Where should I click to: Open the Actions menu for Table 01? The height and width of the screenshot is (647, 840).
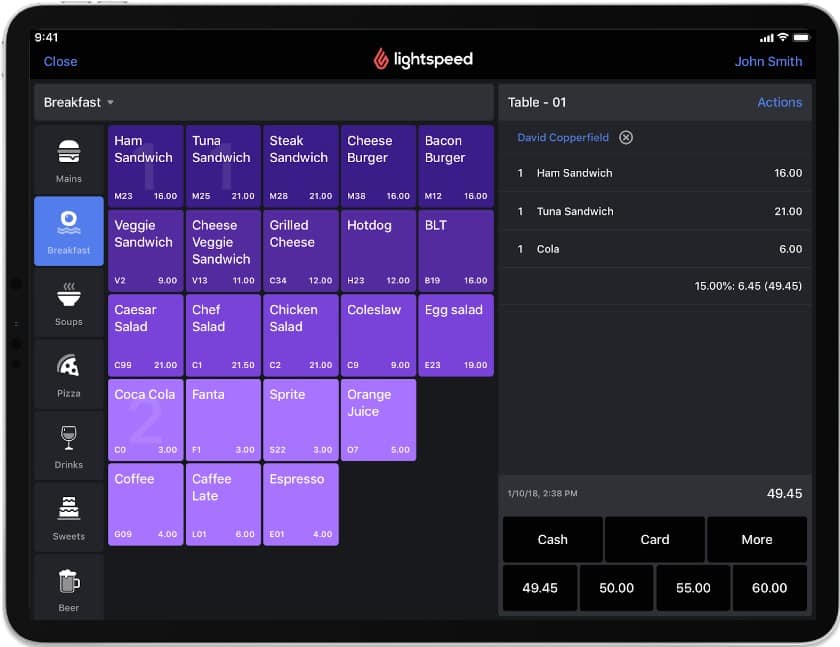click(x=779, y=102)
